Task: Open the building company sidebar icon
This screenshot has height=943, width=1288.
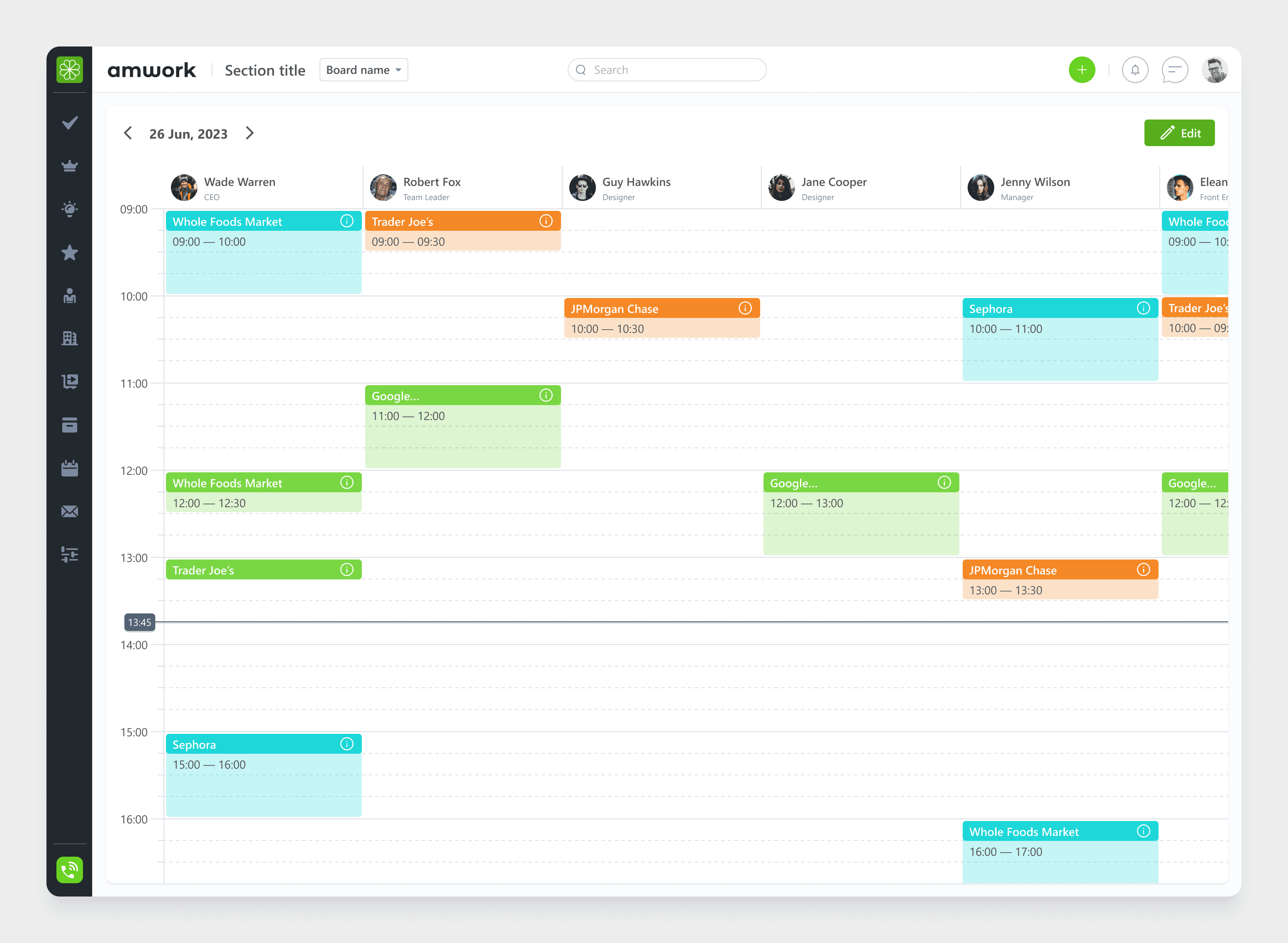Action: tap(70, 339)
